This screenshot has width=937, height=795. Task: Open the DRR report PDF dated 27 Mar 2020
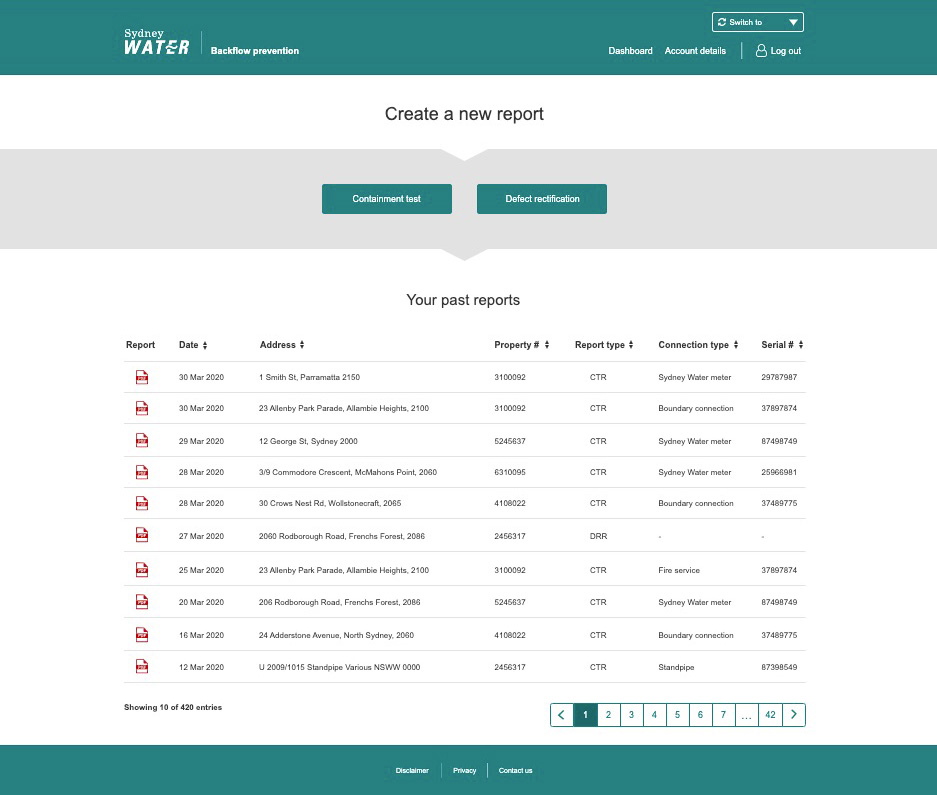click(141, 536)
